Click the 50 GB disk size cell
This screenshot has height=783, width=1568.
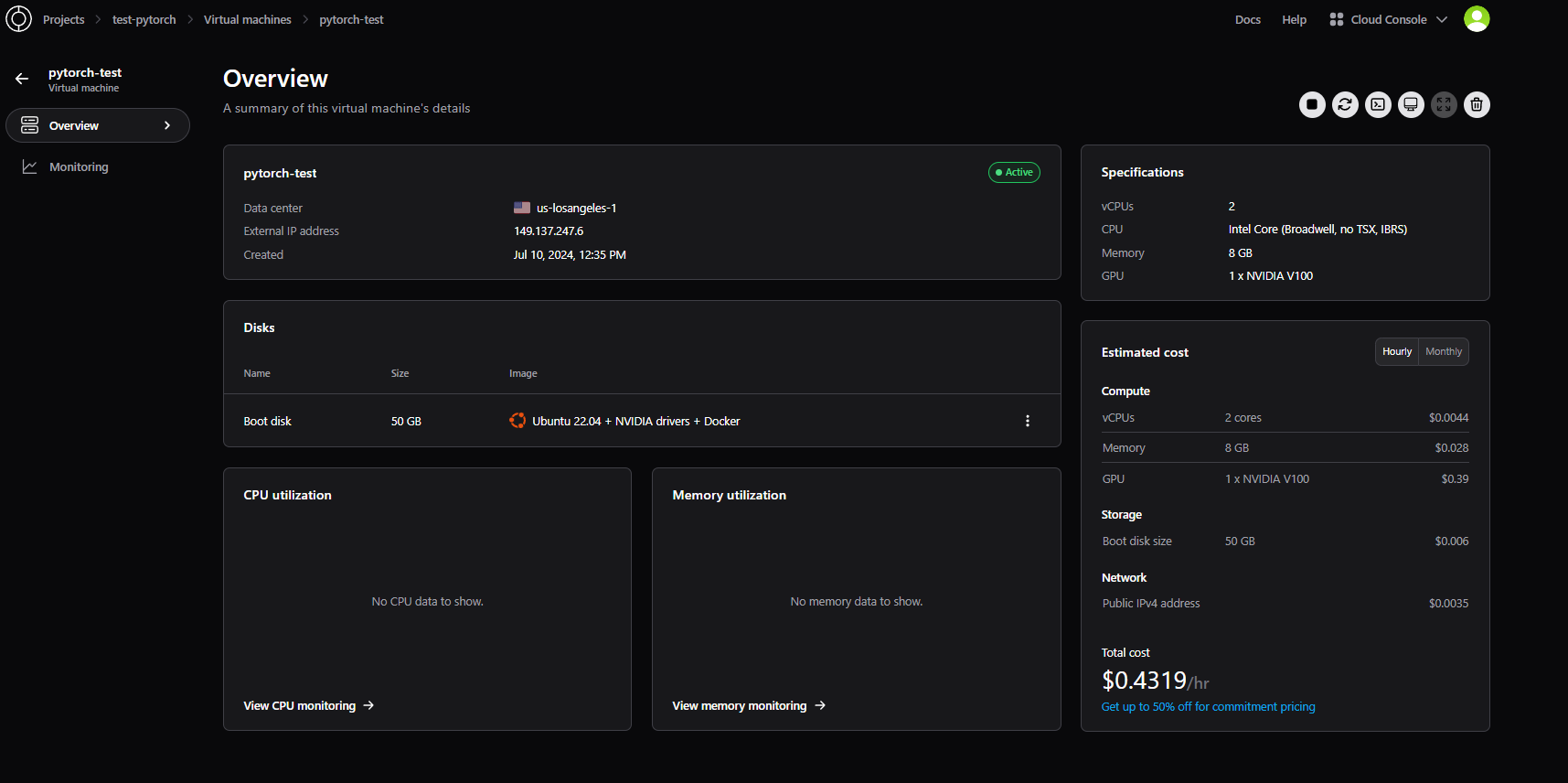406,421
